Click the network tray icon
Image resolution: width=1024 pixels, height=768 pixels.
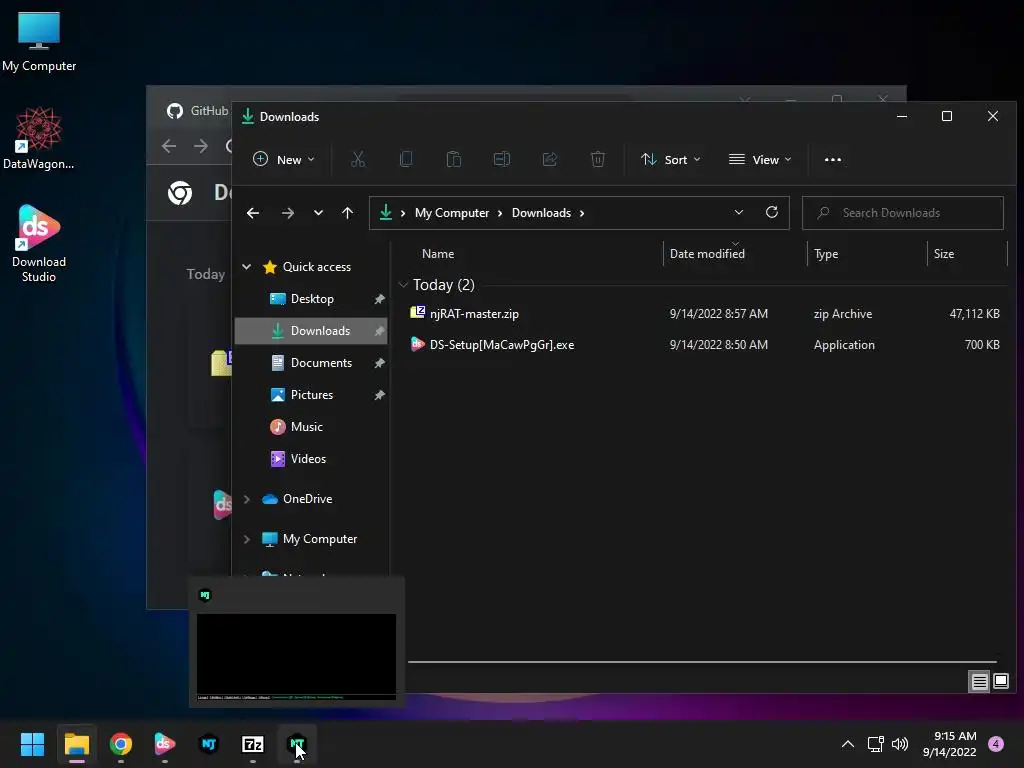click(875, 744)
